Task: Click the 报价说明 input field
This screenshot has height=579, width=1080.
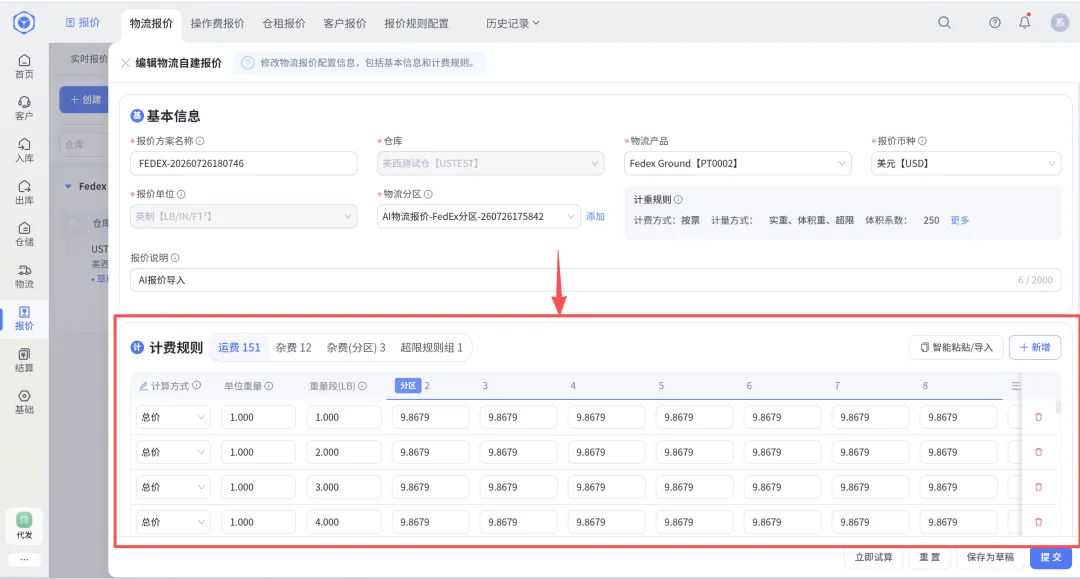Action: (595, 280)
